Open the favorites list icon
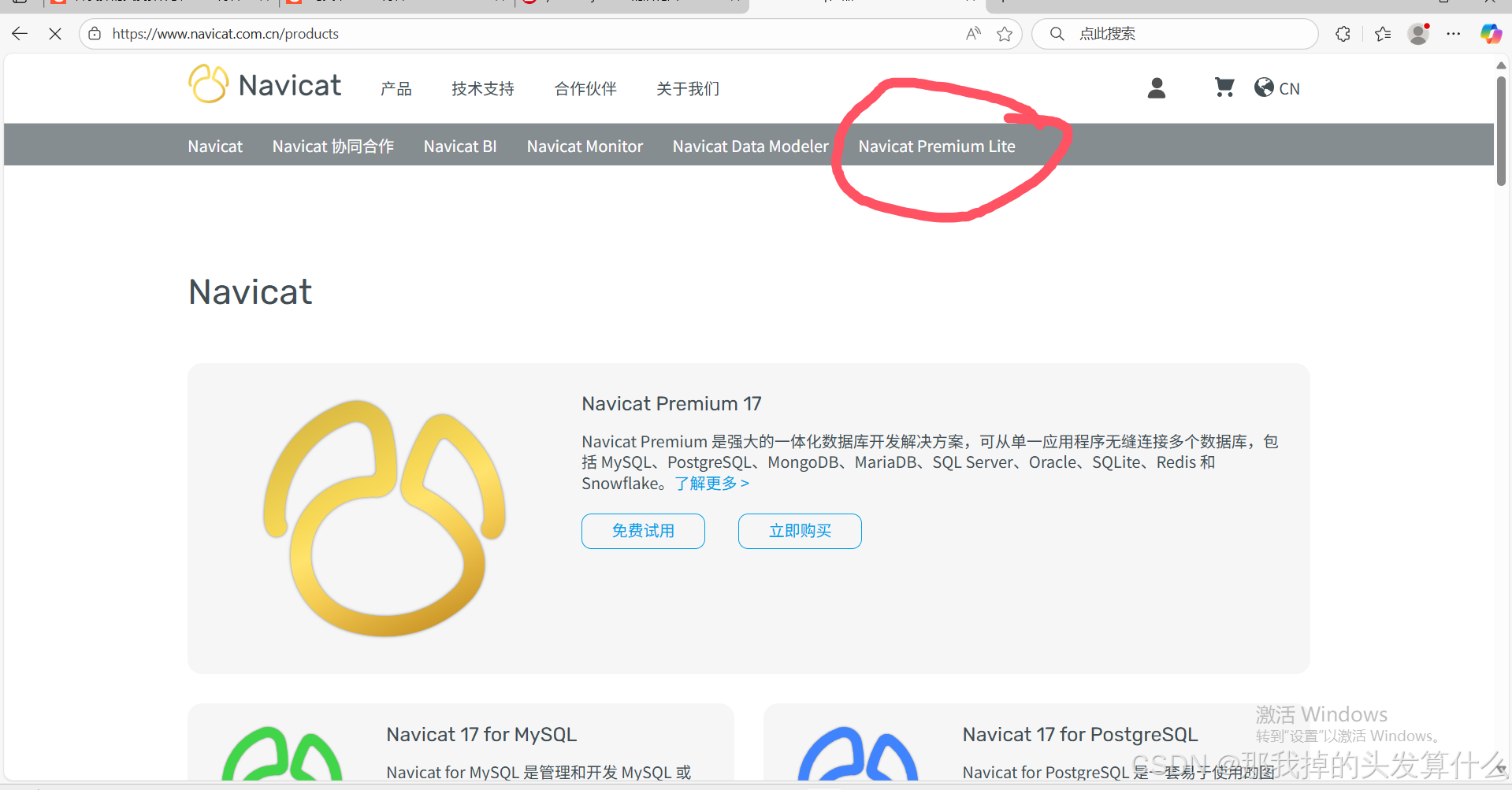The image size is (1512, 790). point(1383,34)
